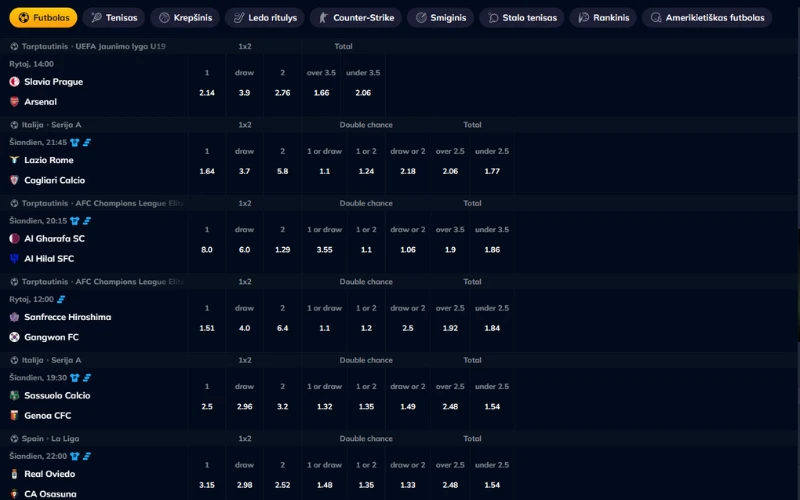The image size is (800, 500).
Task: Click the jersey icon for Sassuolo match
Action: [x=75, y=378]
